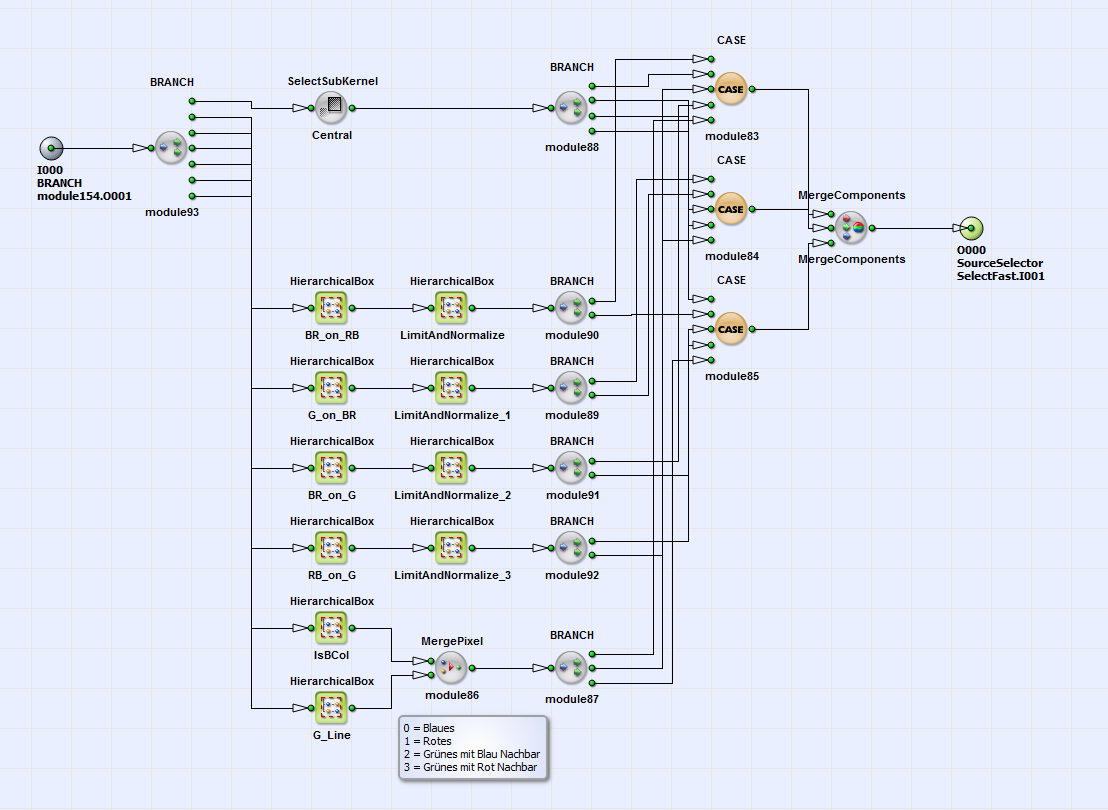The width and height of the screenshot is (1108, 810).
Task: Click the RB_on_G HierarchicalBox node
Action: (x=331, y=547)
